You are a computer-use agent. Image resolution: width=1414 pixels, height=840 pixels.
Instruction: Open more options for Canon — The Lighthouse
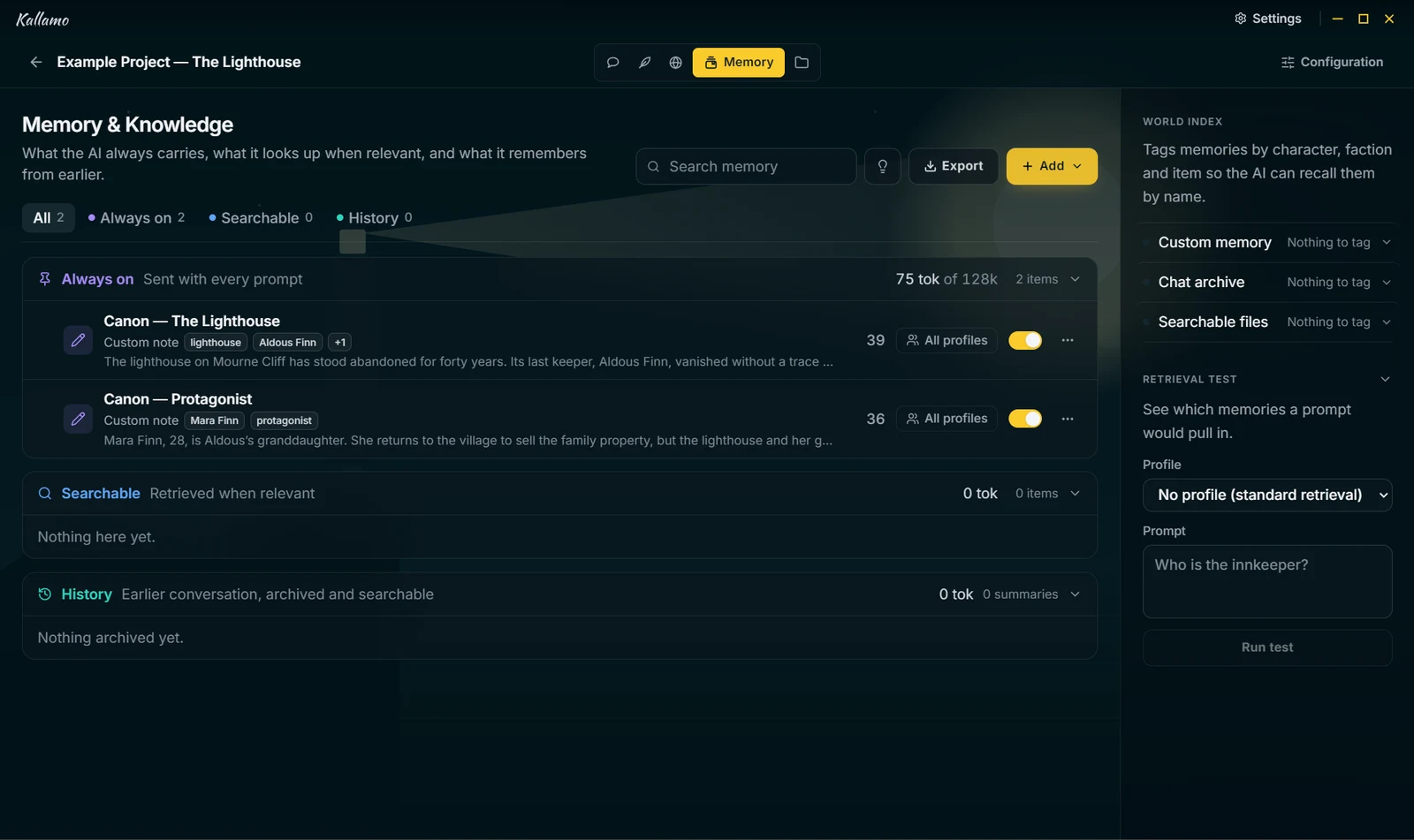(1068, 340)
